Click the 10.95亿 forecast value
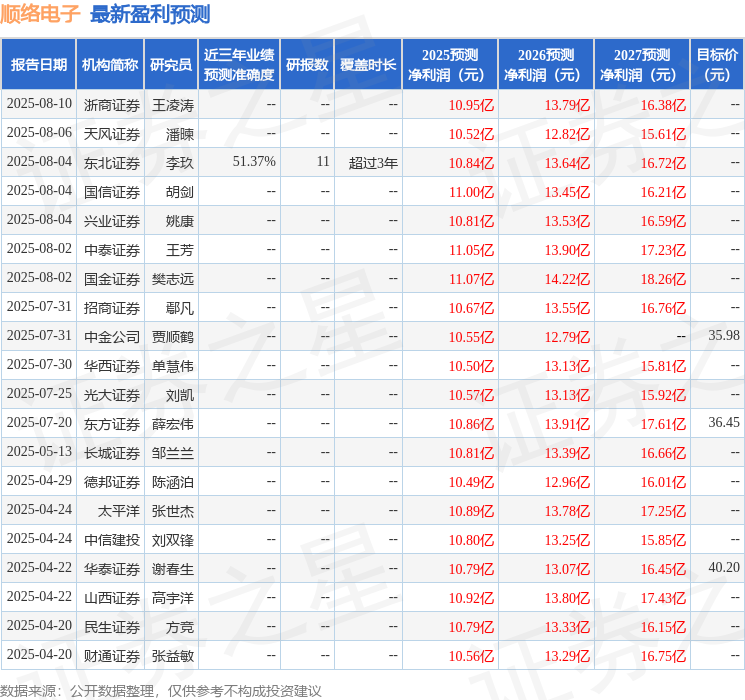745x700 pixels. [x=471, y=105]
